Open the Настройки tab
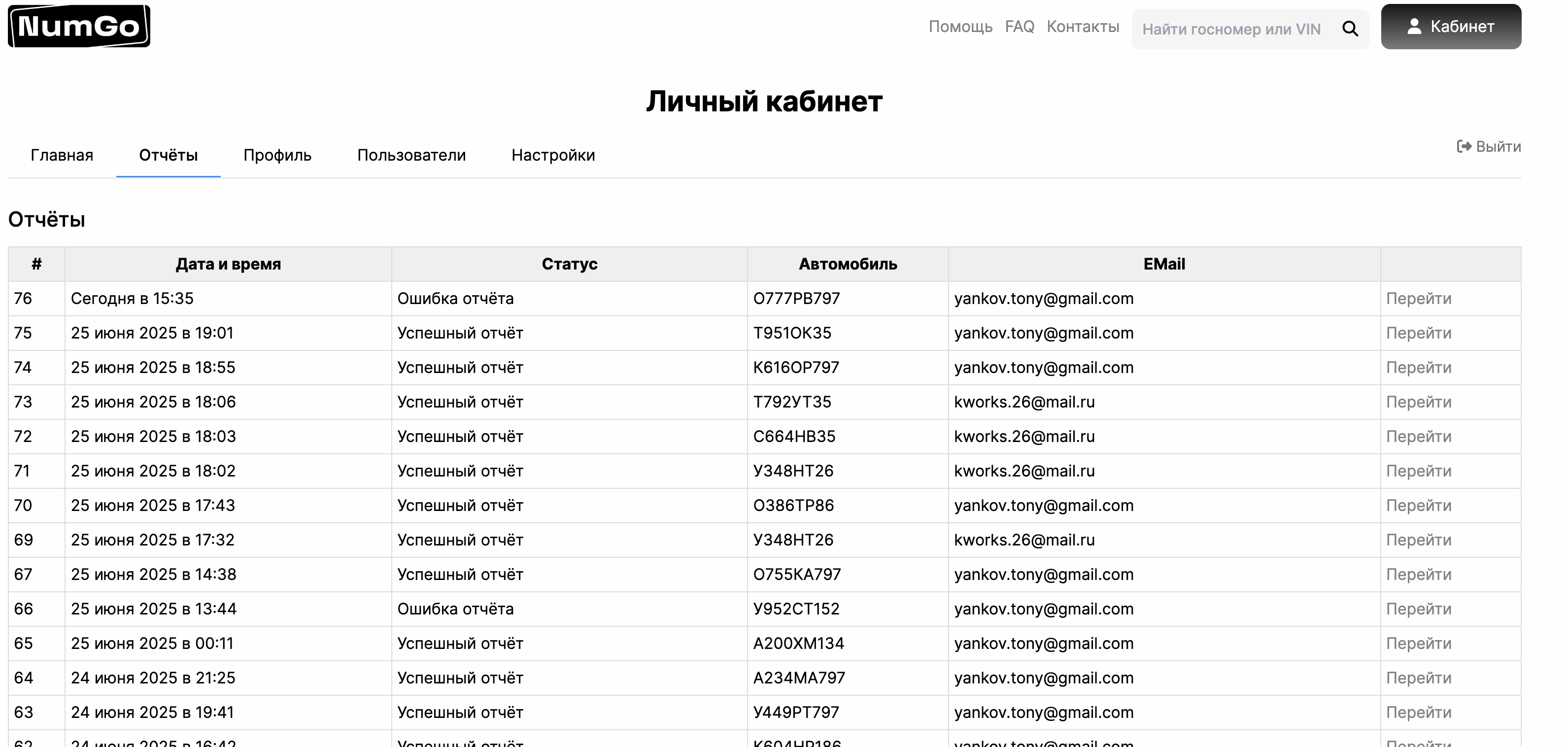Screen dimensions: 1568x747 point(553,155)
